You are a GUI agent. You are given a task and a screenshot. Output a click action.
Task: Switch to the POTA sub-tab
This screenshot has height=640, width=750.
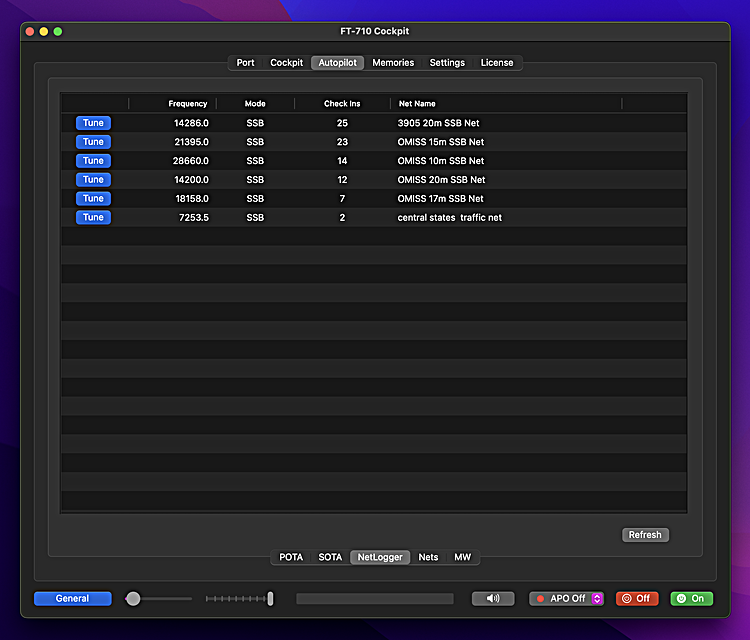click(x=291, y=557)
